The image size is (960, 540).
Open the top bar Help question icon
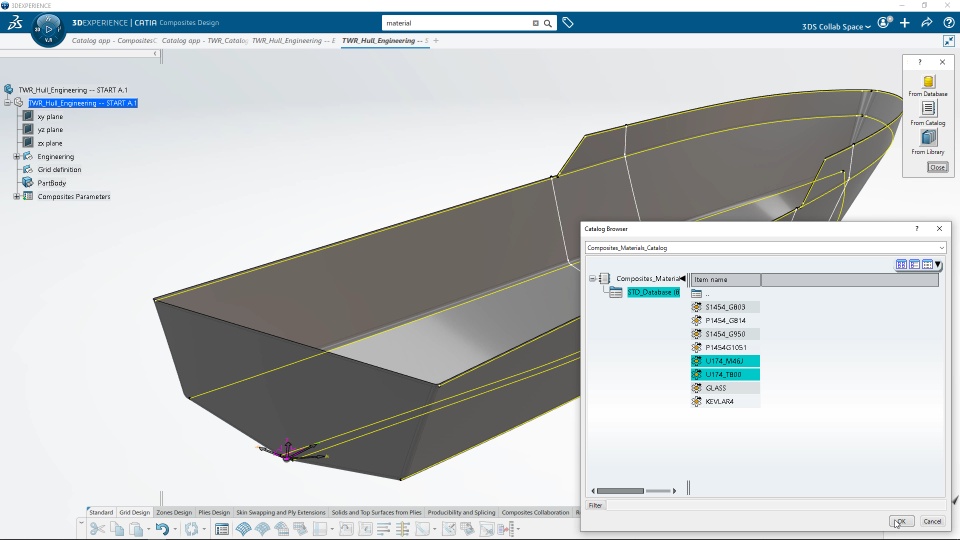948,23
